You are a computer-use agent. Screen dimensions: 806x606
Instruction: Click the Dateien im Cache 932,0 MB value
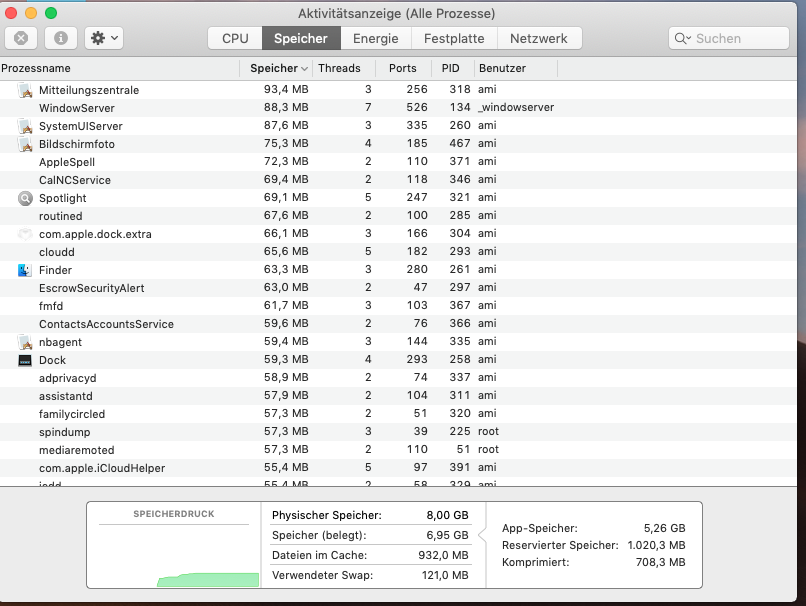[443, 555]
